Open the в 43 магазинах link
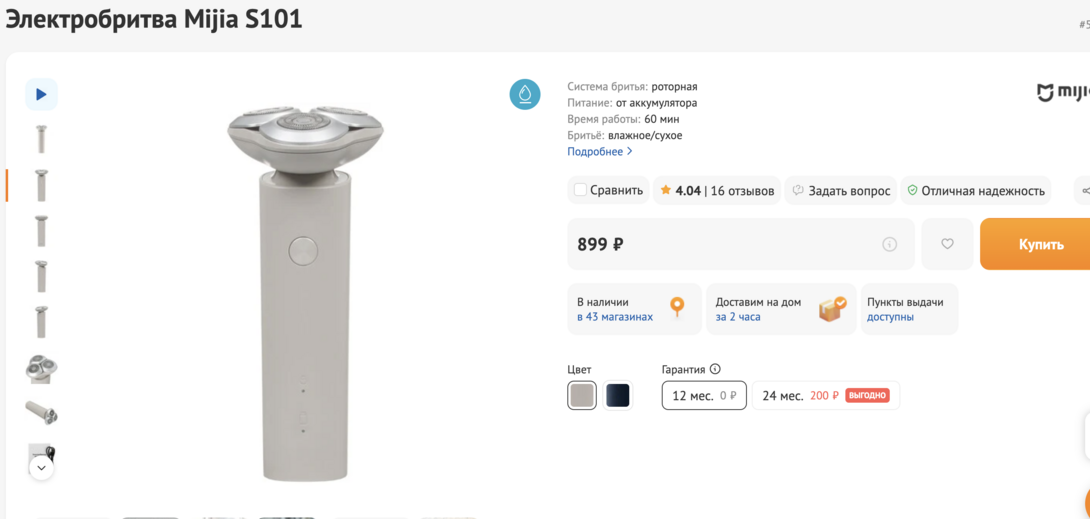The width and height of the screenshot is (1090, 519). [615, 317]
